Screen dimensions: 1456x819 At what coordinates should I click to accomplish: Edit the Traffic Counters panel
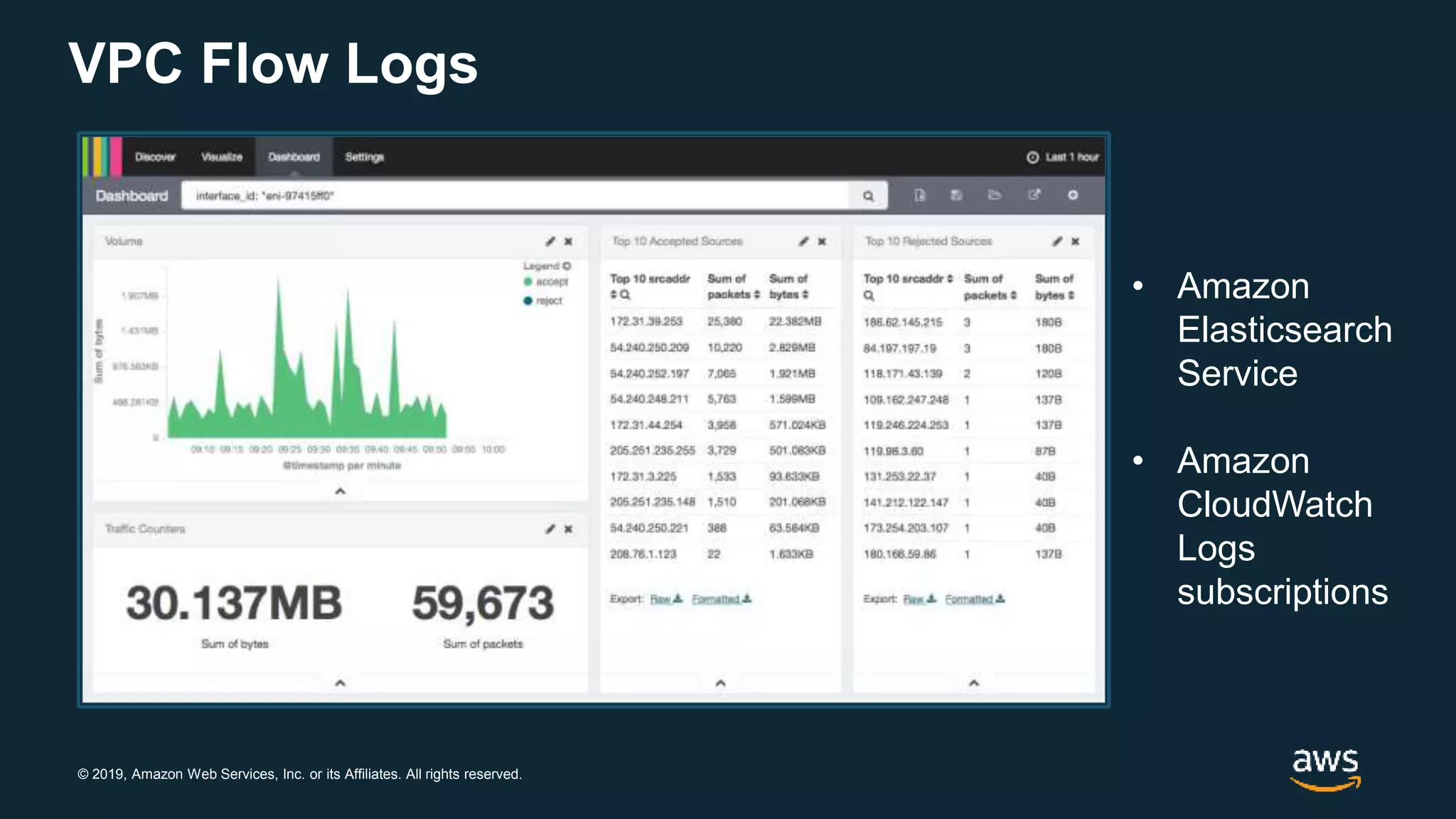(550, 529)
